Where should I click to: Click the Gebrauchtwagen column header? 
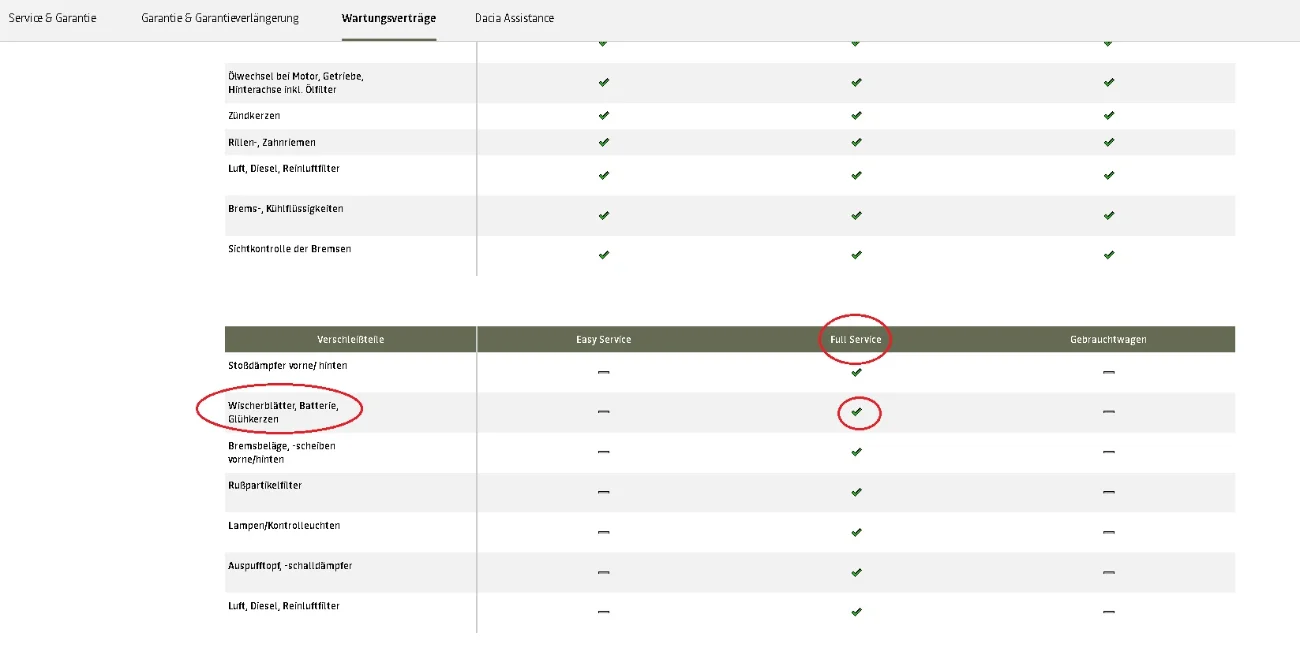[1108, 339]
